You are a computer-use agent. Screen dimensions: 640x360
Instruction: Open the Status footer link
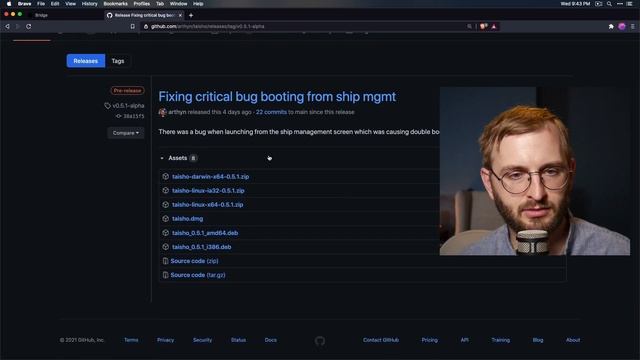pyautogui.click(x=238, y=340)
